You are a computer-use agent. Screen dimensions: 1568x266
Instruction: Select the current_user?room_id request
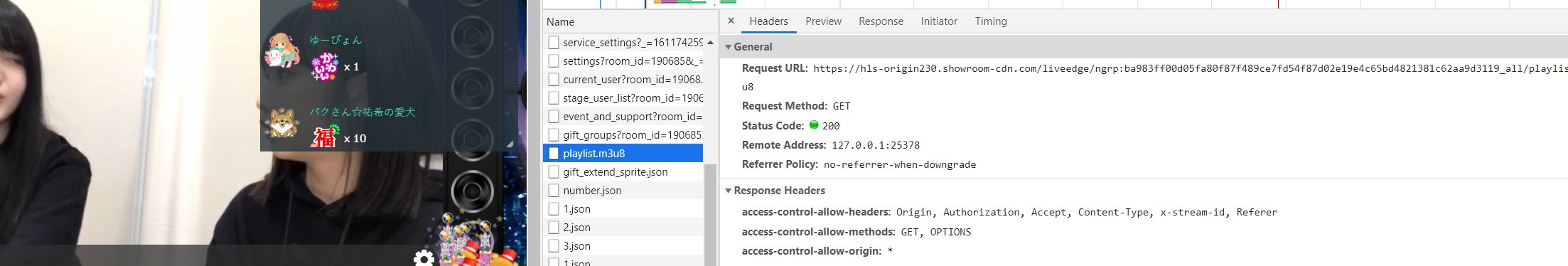click(x=623, y=80)
